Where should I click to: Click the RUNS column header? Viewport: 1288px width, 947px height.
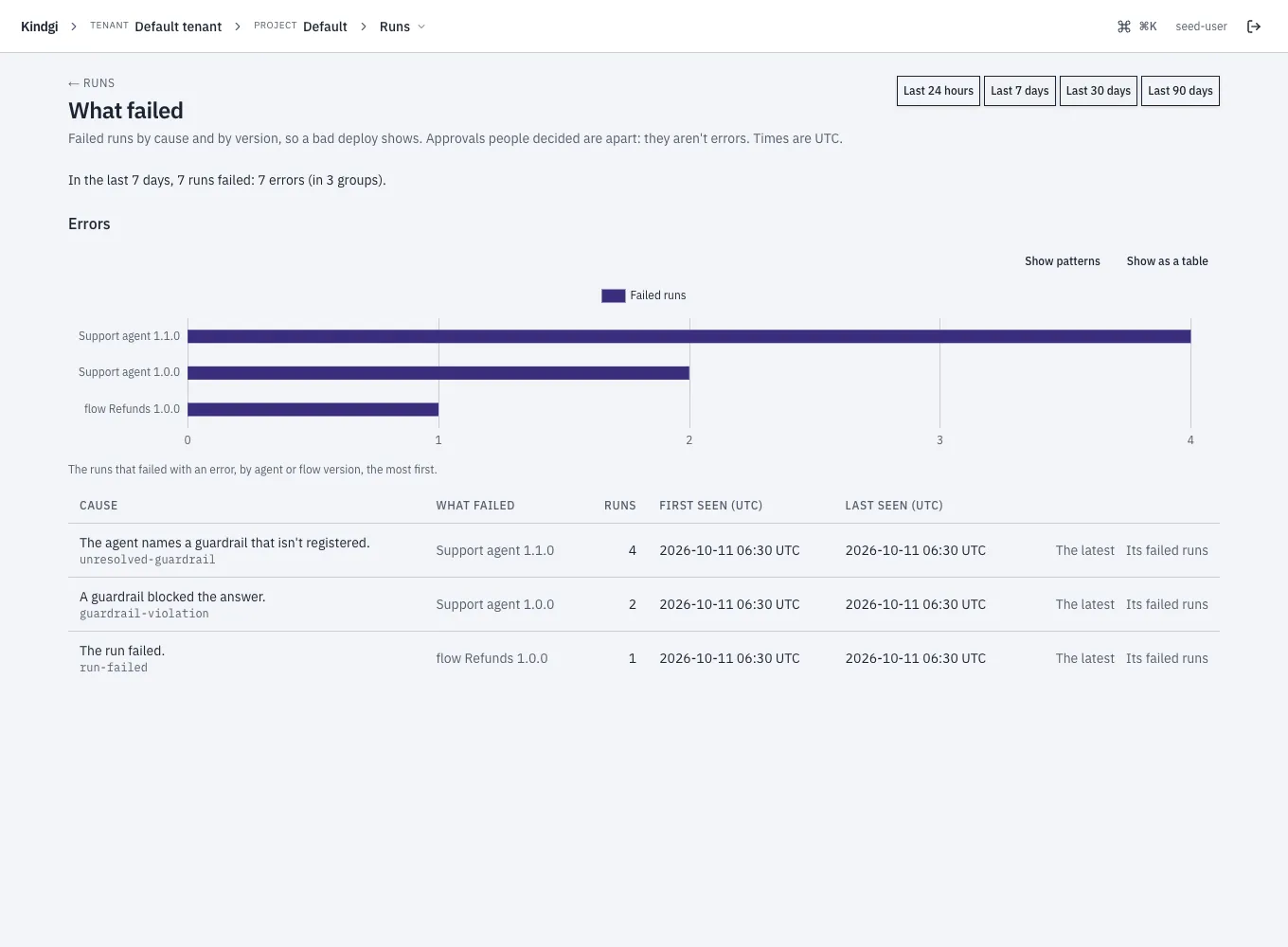tap(619, 506)
